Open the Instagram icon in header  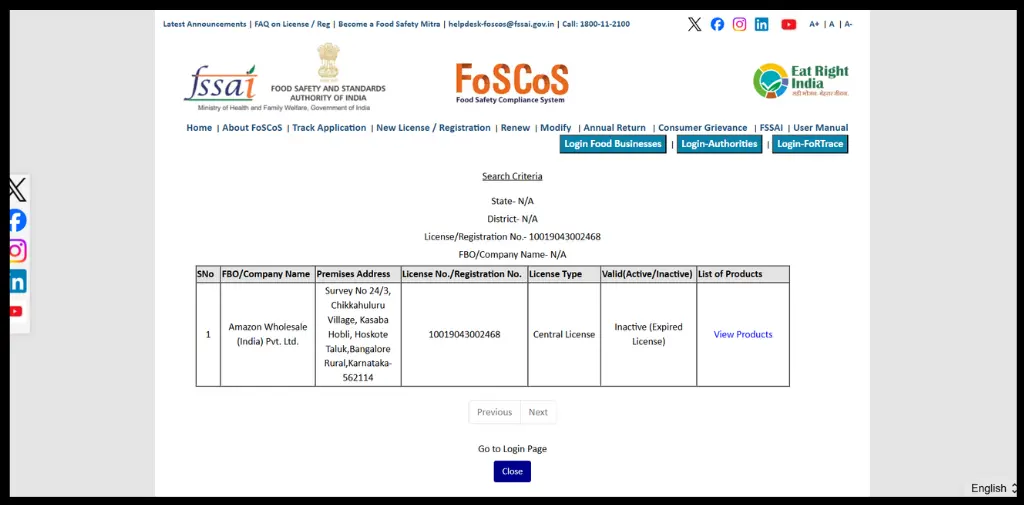pos(739,24)
